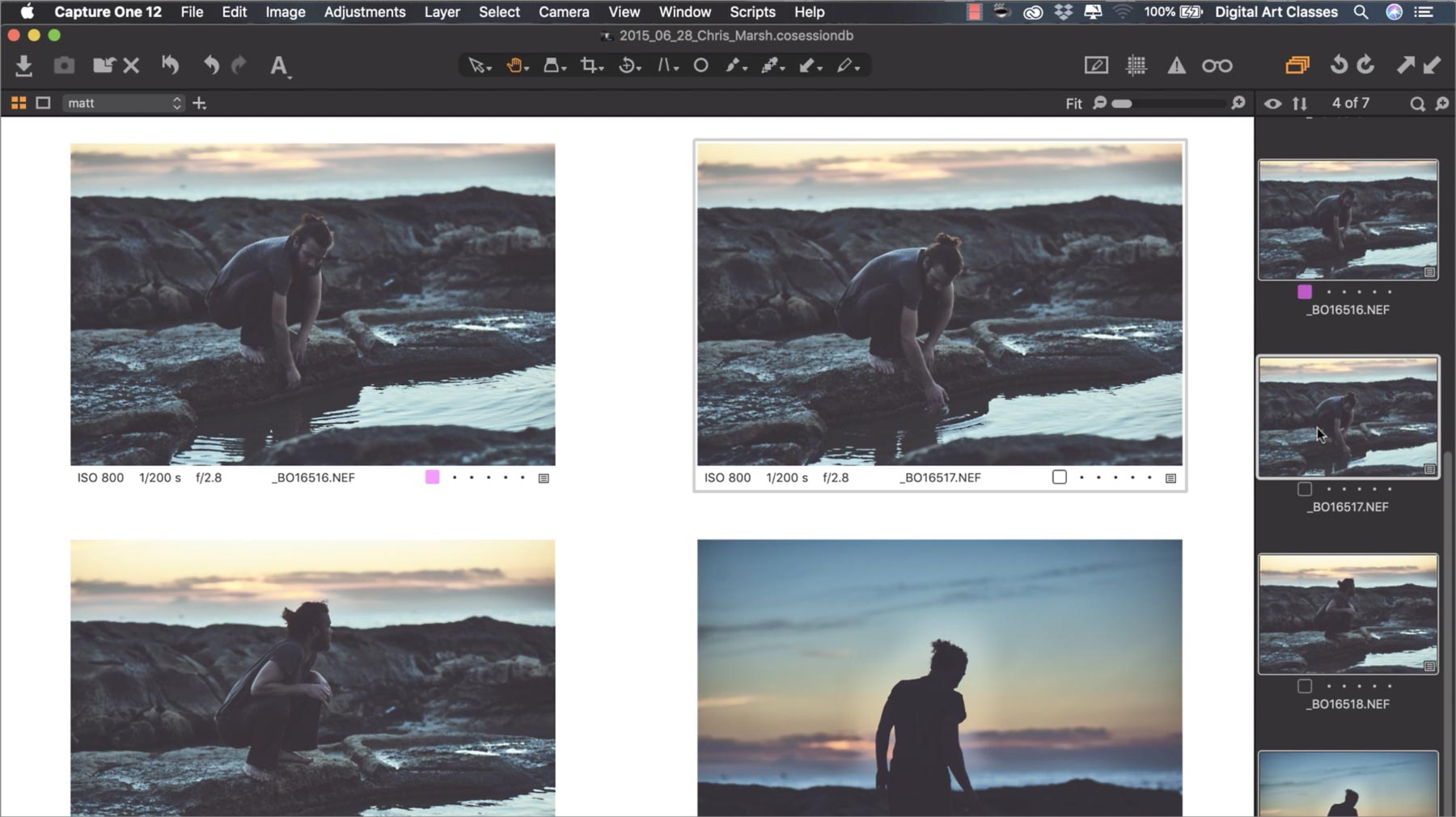Select the Draw mask brush tool
Viewport: 1456px width, 817px height.
click(x=735, y=66)
